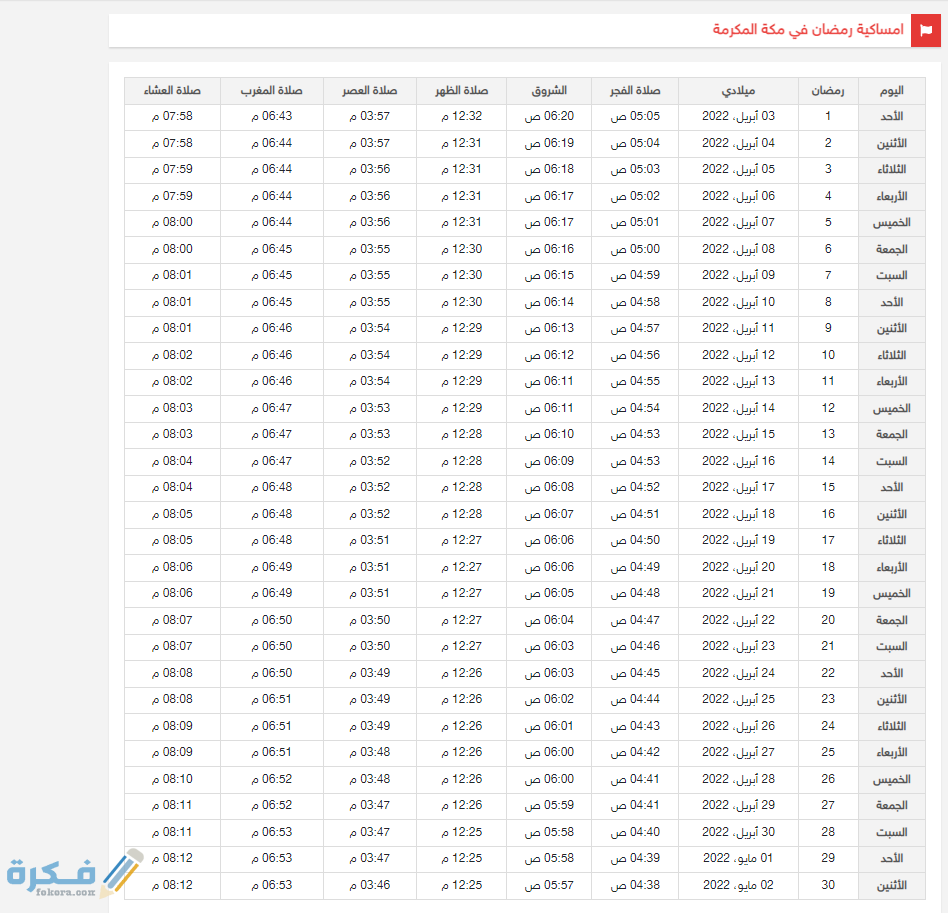Image resolution: width=948 pixels, height=913 pixels.
Task: Select the Dhuhr time 12:32 م cell
Action: pos(461,117)
